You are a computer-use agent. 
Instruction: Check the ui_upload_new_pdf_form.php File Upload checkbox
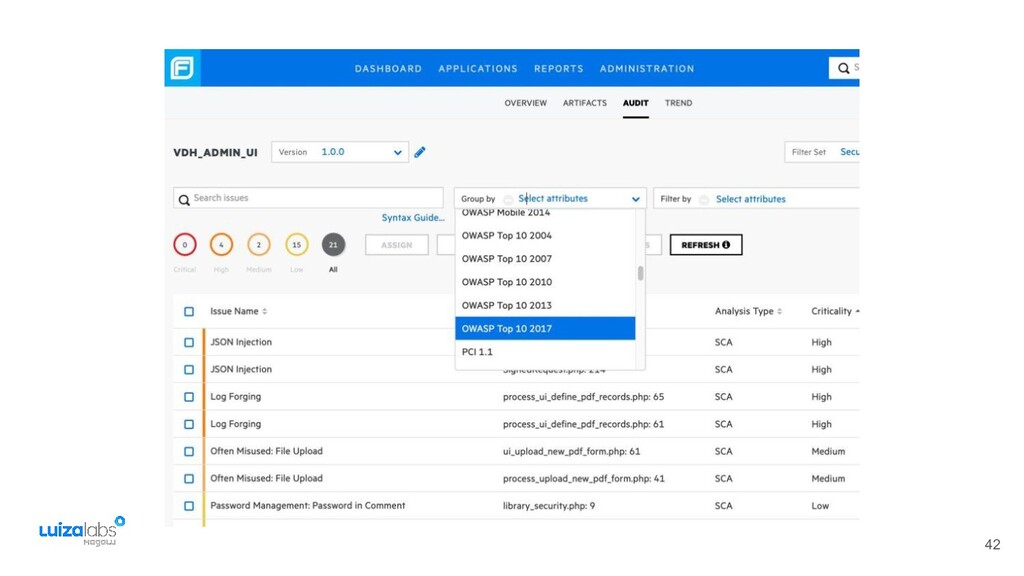tap(189, 451)
